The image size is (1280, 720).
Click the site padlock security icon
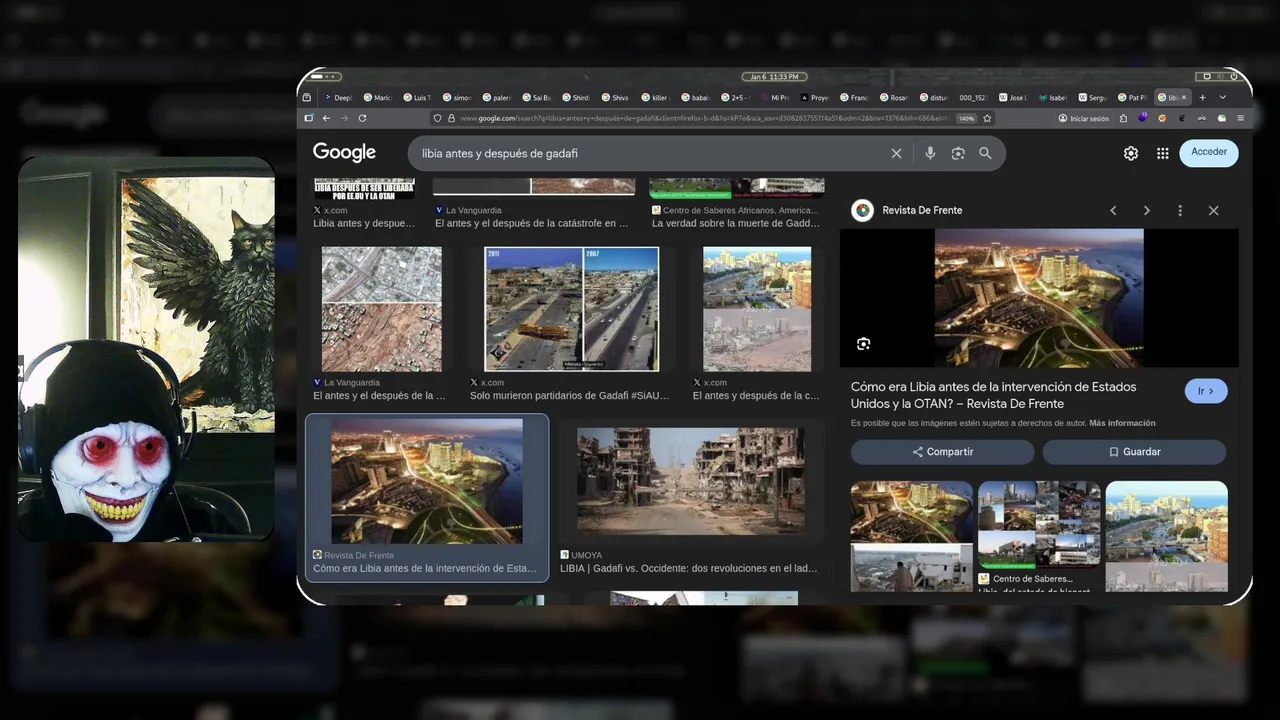coord(451,118)
